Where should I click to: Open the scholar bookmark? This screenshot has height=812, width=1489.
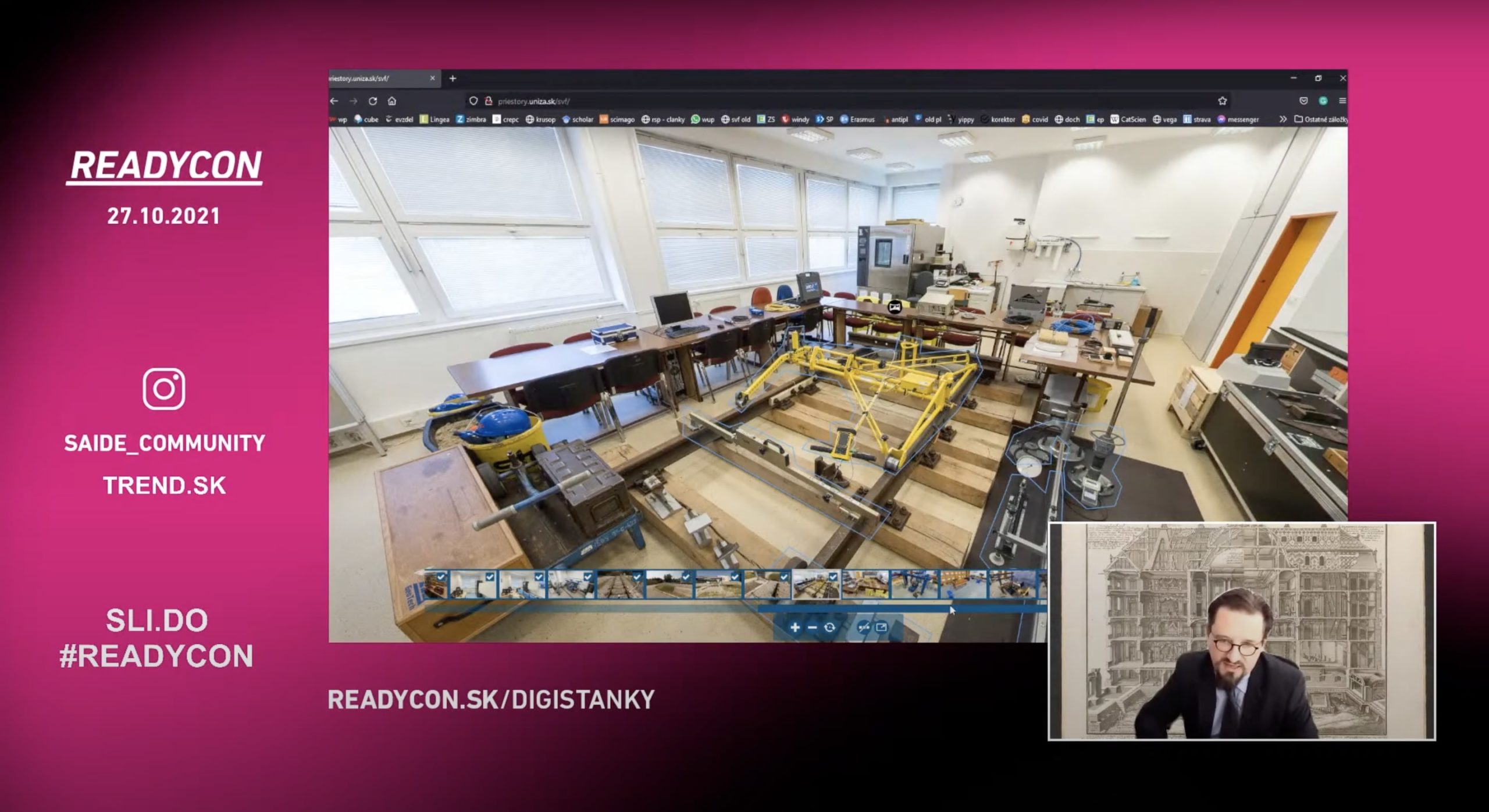577,119
